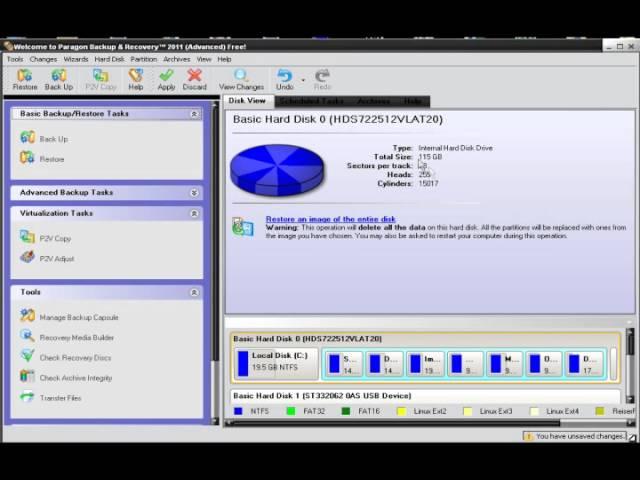
Task: Click the Back Up toolbar icon
Action: (x=59, y=79)
